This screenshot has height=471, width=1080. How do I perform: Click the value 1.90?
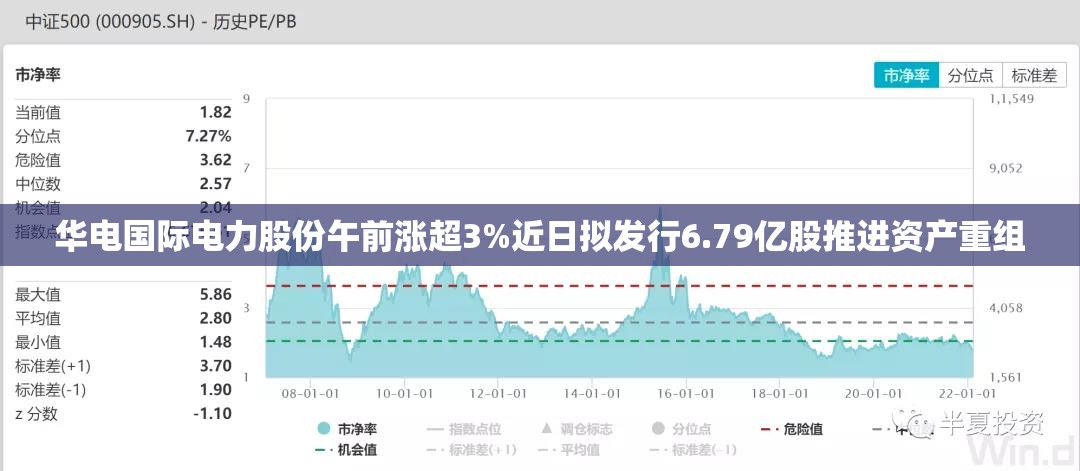[x=216, y=390]
